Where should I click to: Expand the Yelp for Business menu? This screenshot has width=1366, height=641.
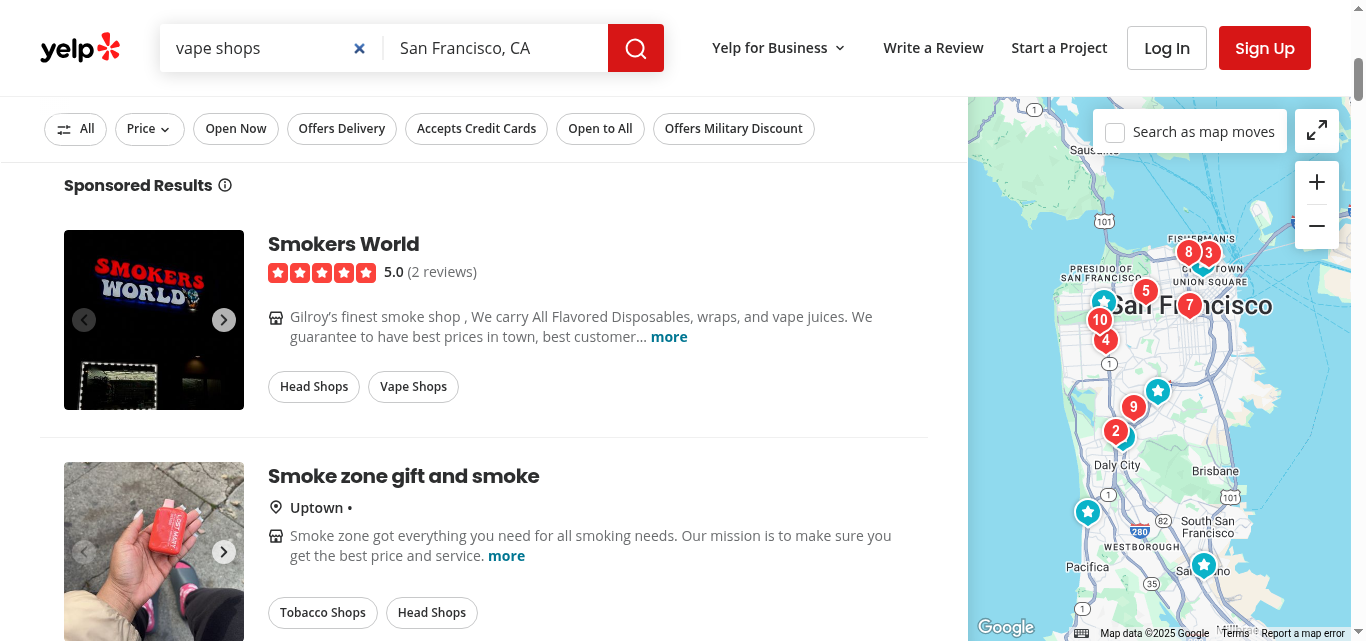(x=779, y=48)
